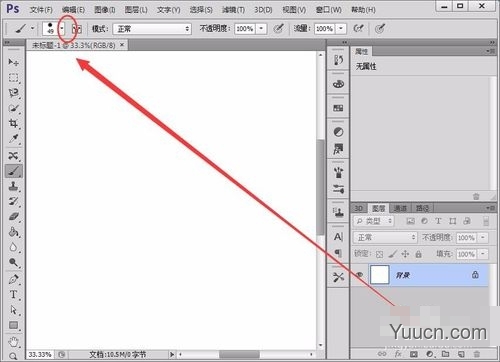500x362 pixels.
Task: Toggle lock position icon
Action: (405, 254)
